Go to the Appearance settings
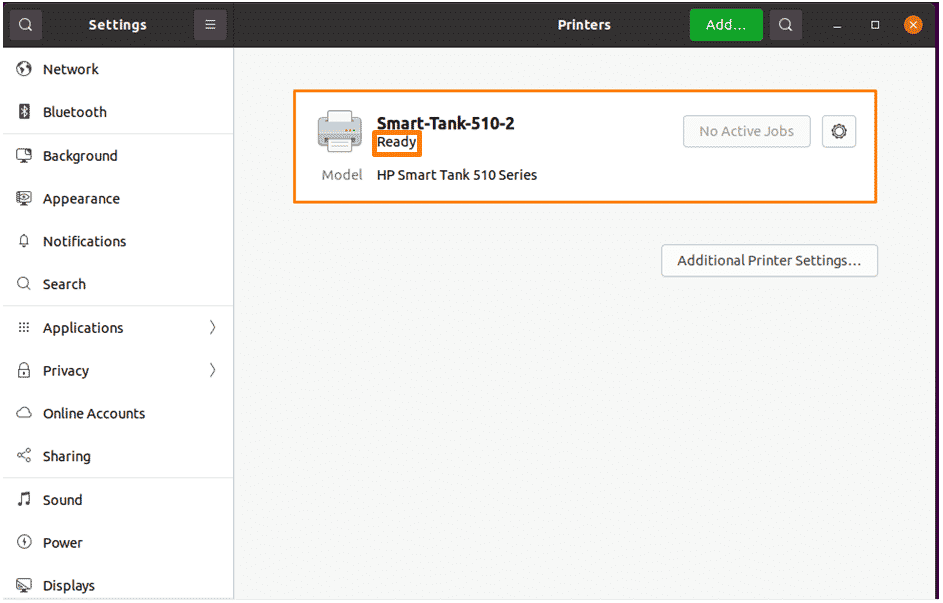Screen dimensions: 943x603 [x=118, y=198]
